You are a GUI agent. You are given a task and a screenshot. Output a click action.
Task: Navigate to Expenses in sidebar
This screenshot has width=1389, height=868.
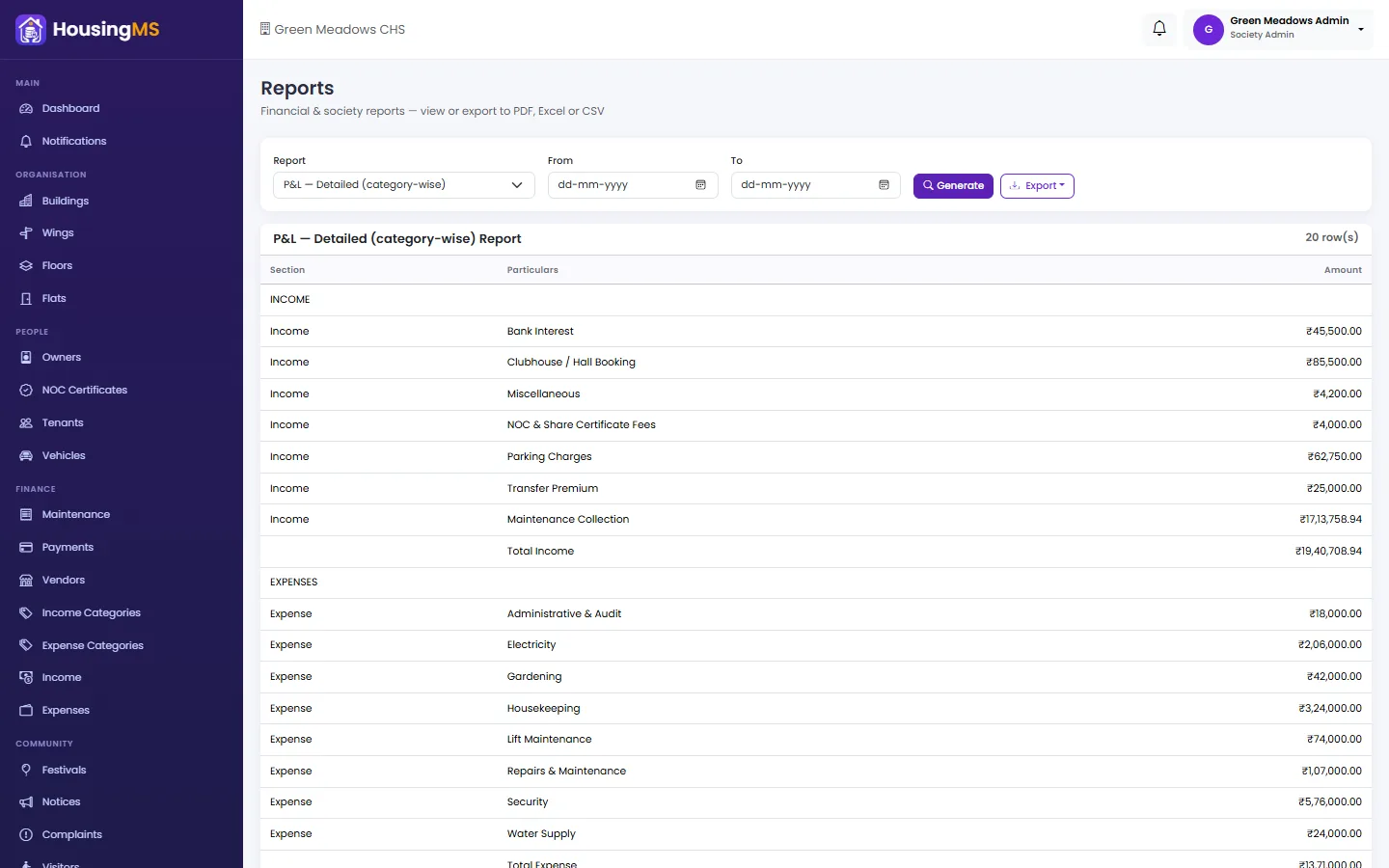point(122,711)
